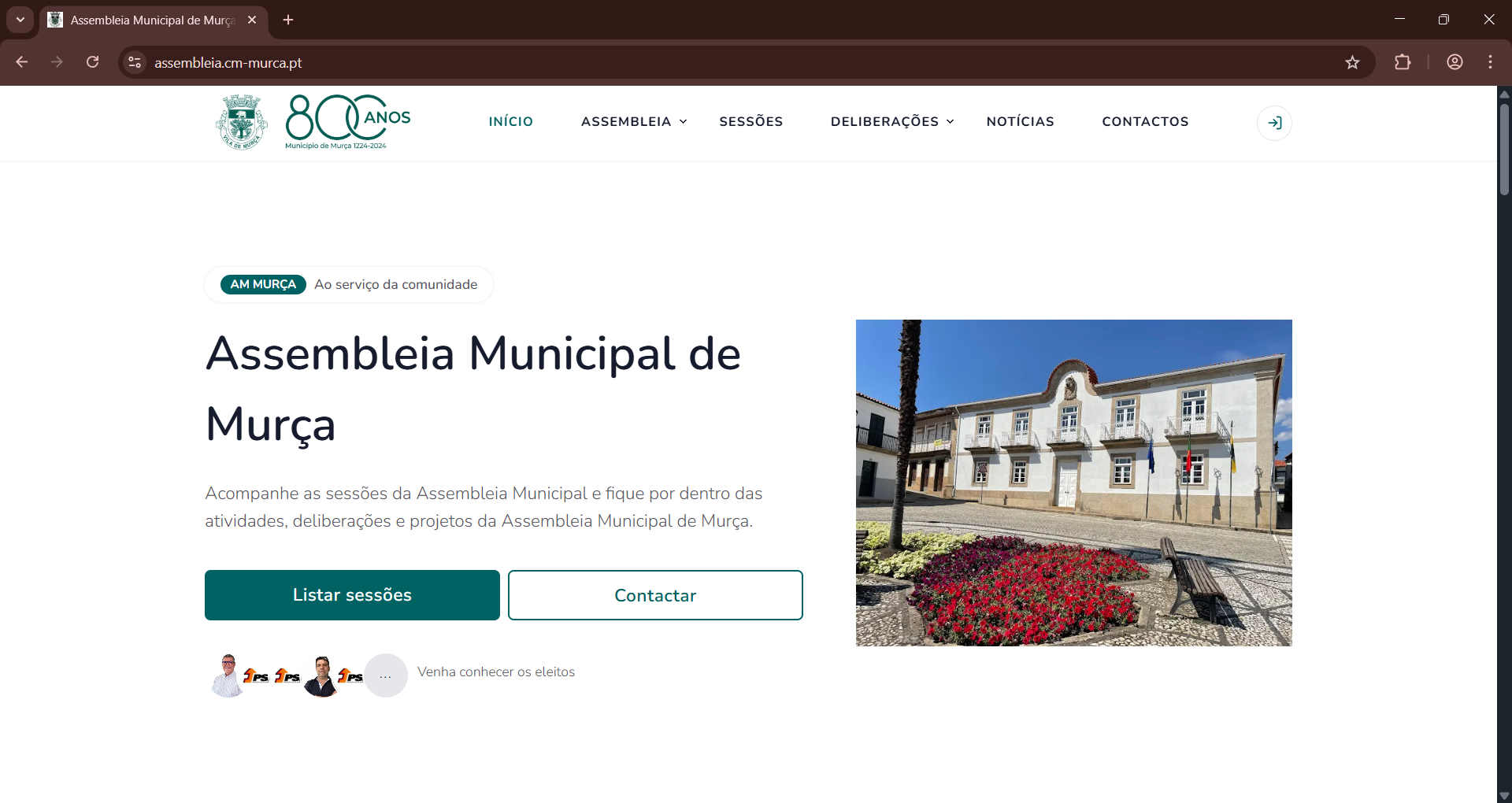This screenshot has height=803, width=1512.
Task: Open the Notícias menu item
Action: pos(1020,121)
